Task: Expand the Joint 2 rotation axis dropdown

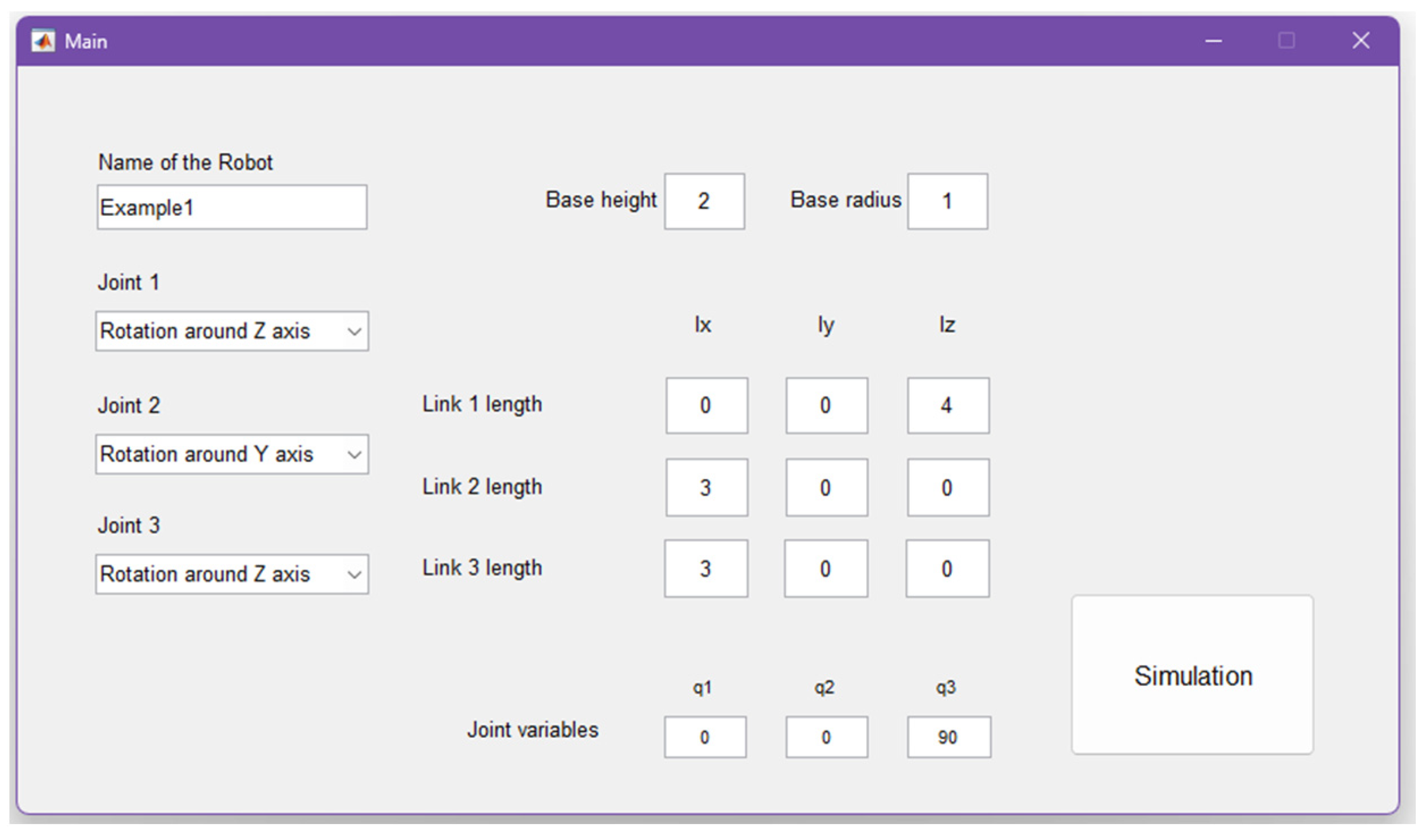Action: [232, 454]
